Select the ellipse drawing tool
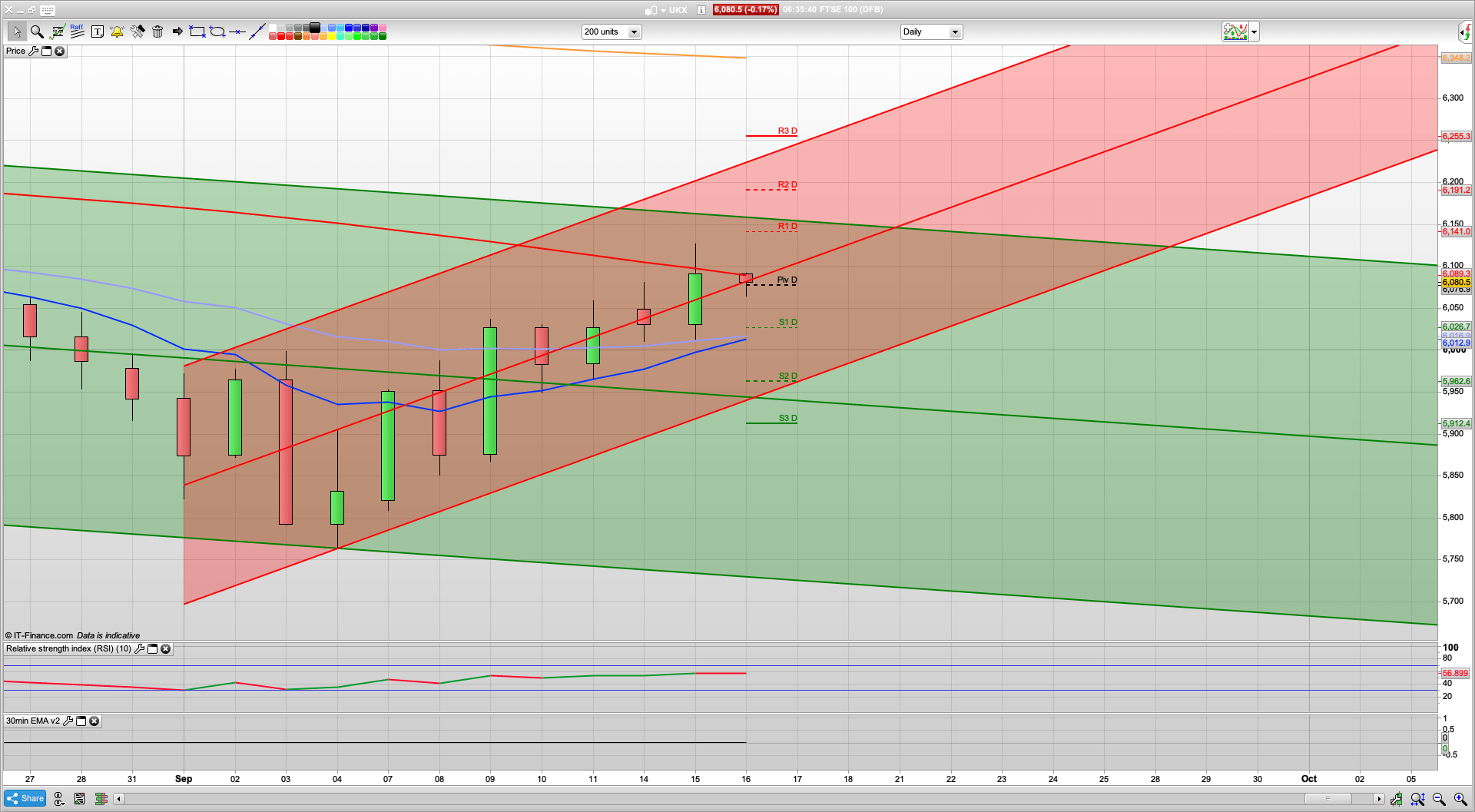1475x812 pixels. (x=217, y=31)
